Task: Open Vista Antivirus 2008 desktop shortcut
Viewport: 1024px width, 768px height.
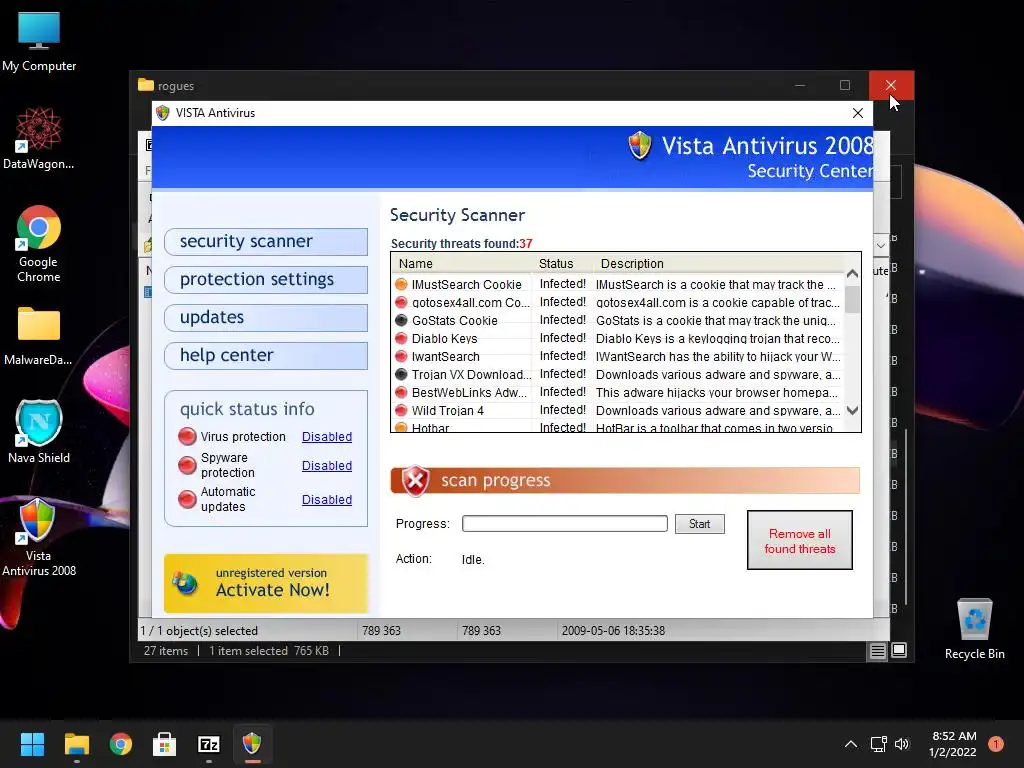Action: point(39,537)
